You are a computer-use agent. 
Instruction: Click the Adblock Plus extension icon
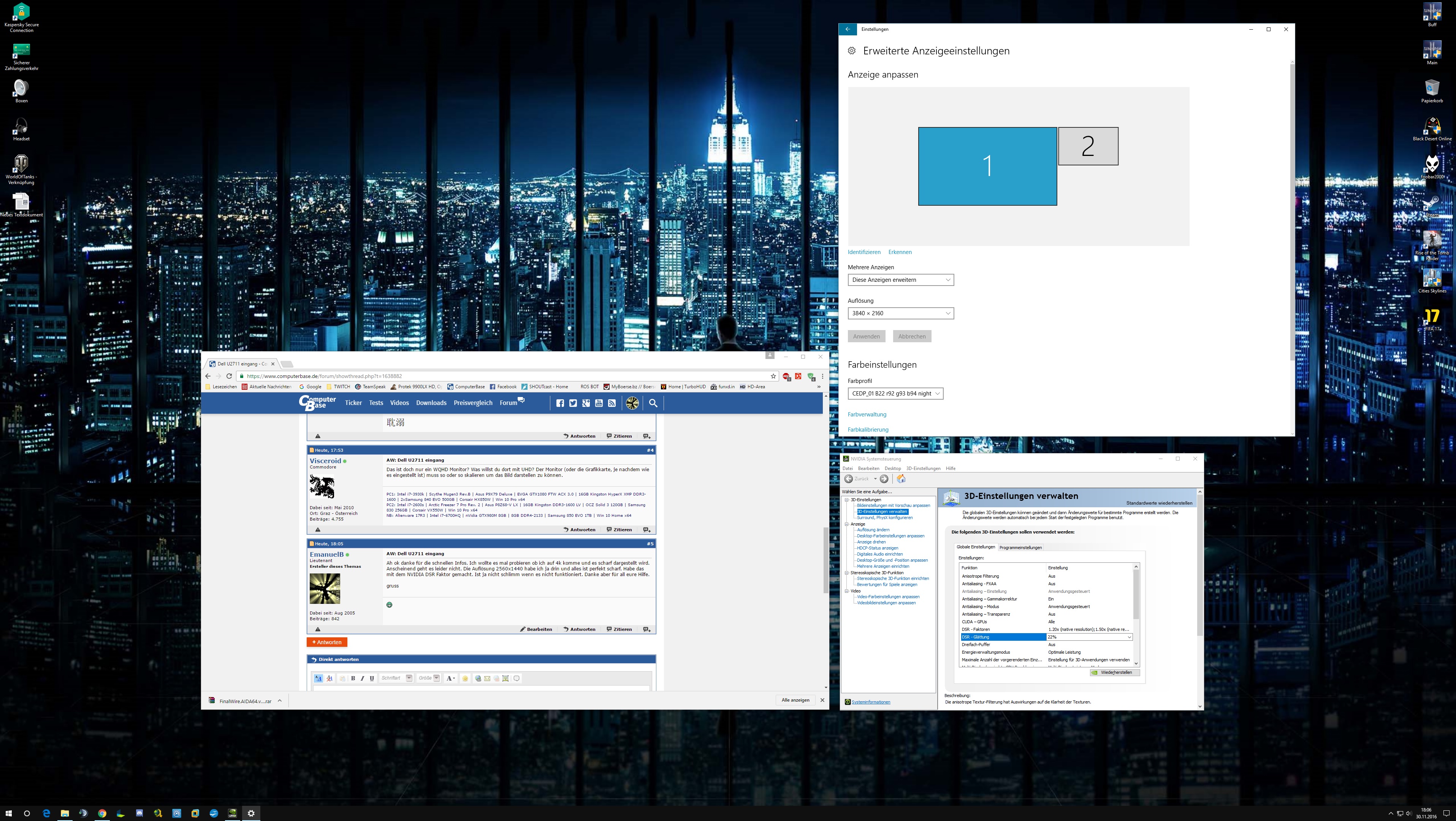pos(786,376)
